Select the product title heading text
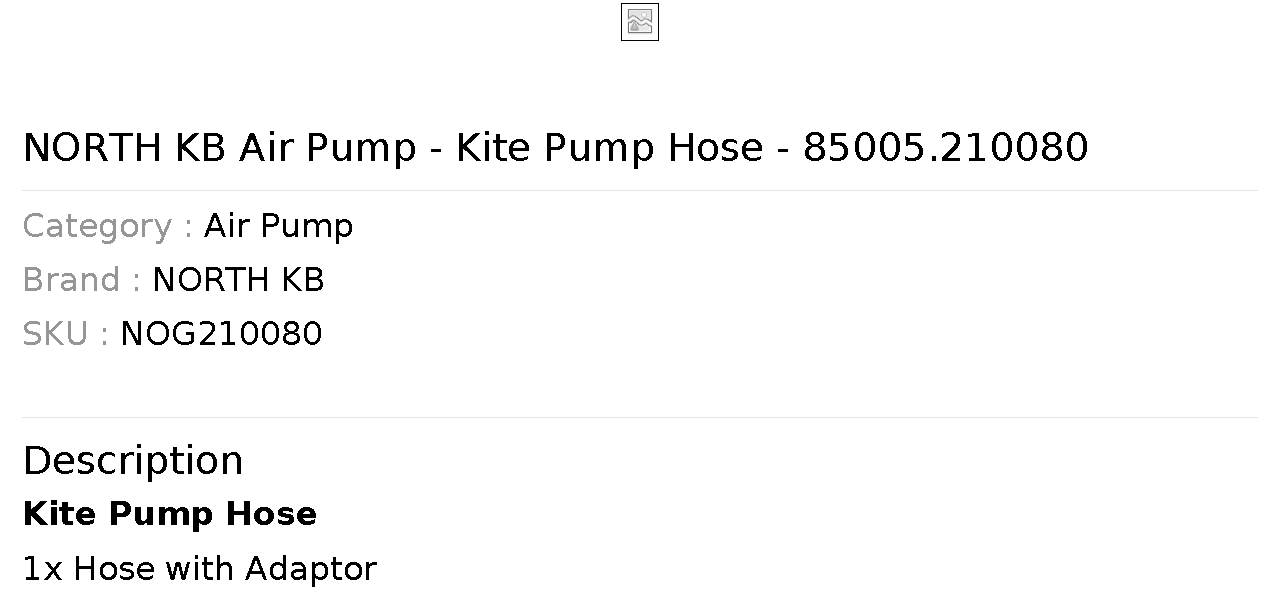 click(x=555, y=148)
